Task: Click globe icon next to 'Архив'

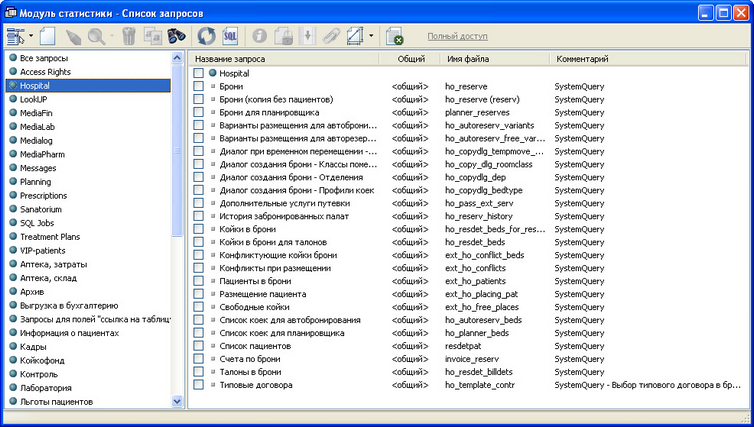Action: tap(13, 291)
